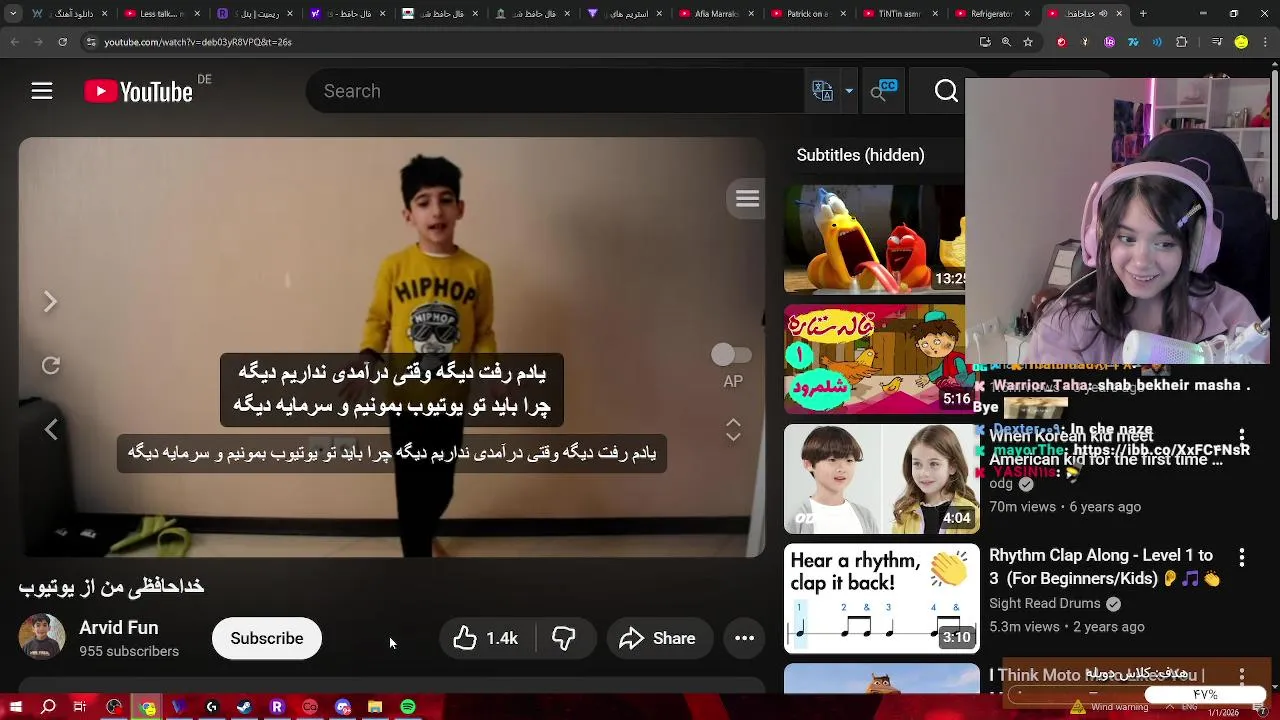Reload the browser page
The width and height of the screenshot is (1280, 720).
click(62, 42)
